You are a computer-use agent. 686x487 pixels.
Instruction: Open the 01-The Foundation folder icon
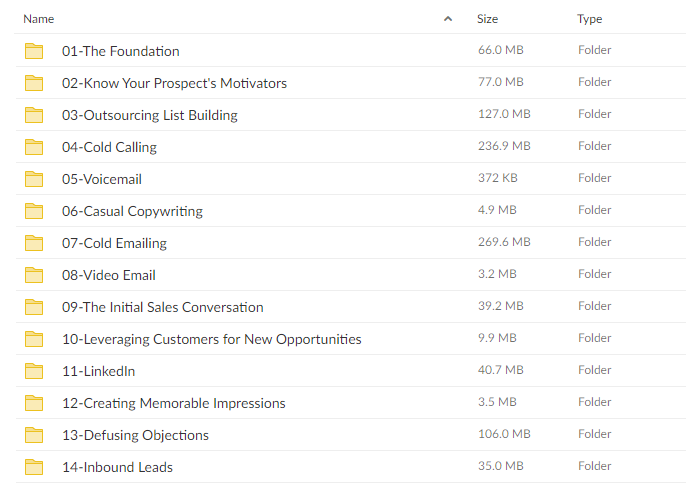pyautogui.click(x=34, y=51)
